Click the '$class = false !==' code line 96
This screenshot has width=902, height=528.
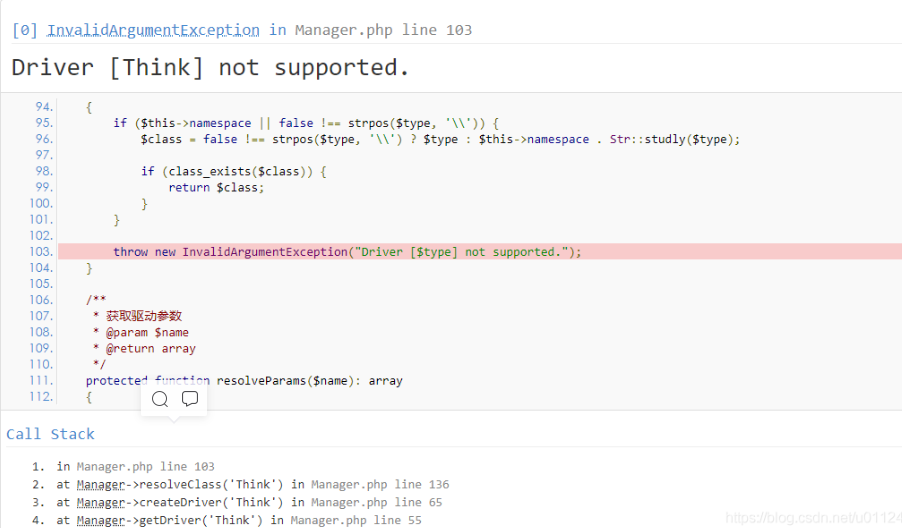[440, 139]
